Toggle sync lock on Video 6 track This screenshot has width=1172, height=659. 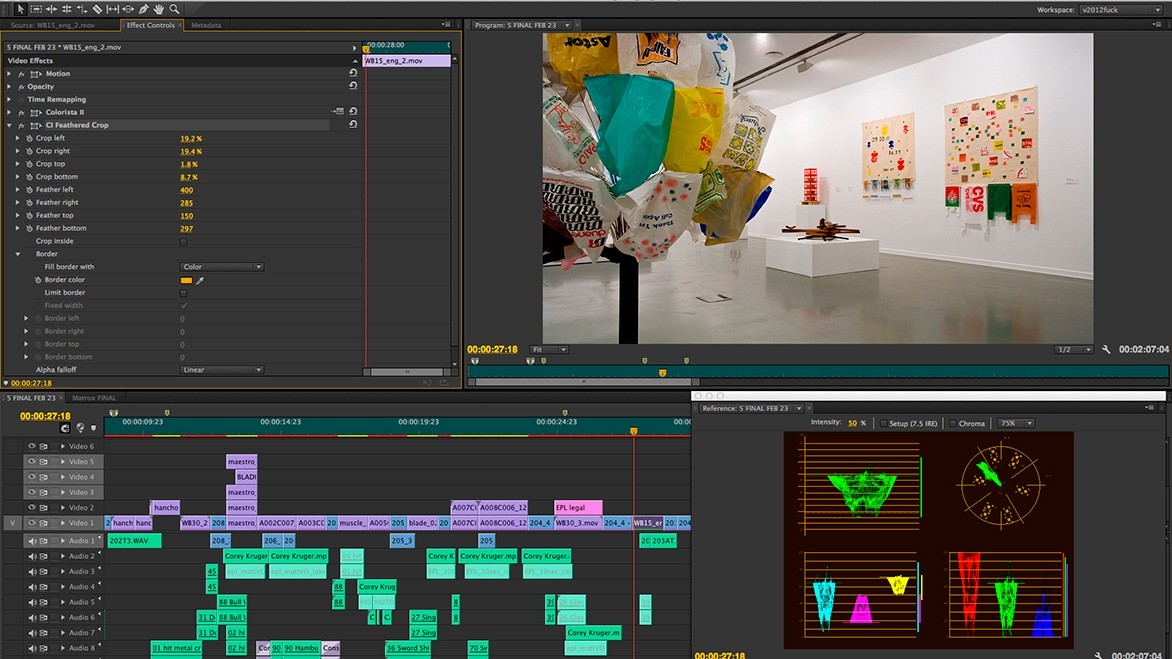pyautogui.click(x=43, y=446)
